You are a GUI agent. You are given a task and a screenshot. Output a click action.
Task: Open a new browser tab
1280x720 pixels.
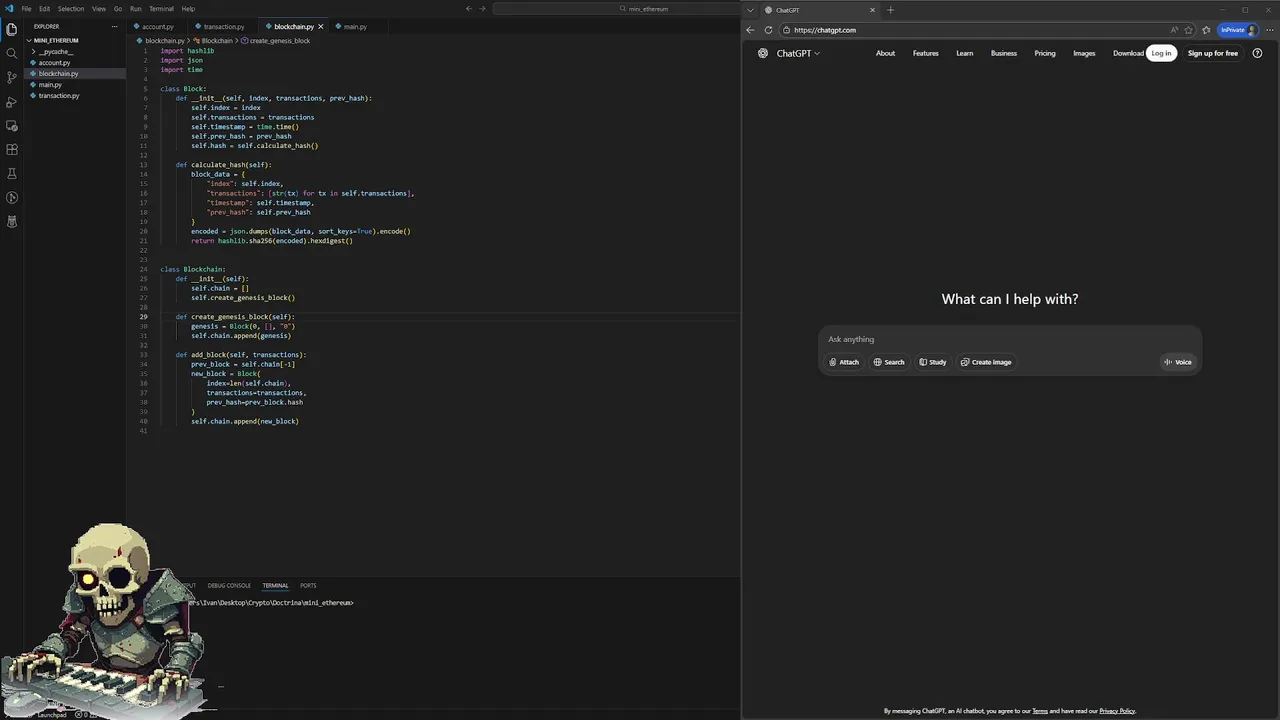point(890,10)
